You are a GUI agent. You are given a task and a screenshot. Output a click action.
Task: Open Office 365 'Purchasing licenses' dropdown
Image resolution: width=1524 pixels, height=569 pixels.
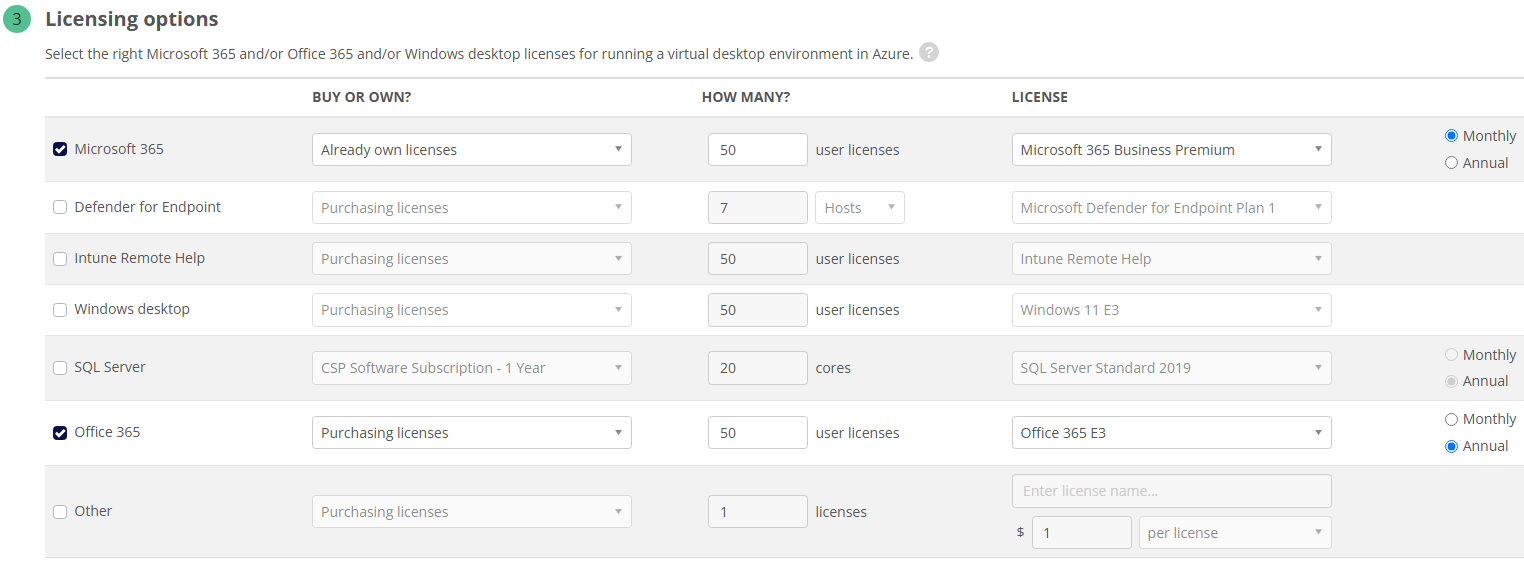tap(472, 432)
